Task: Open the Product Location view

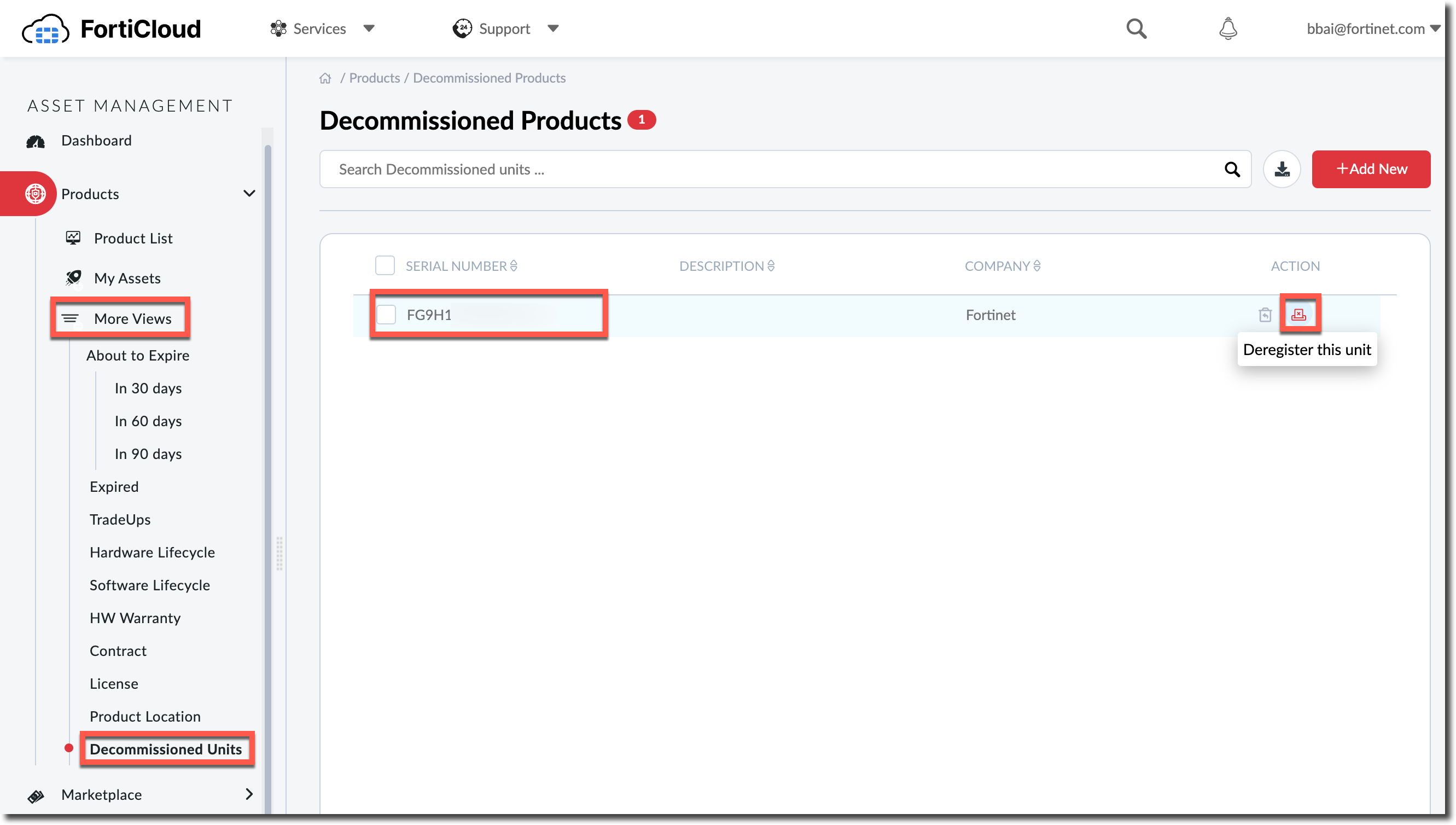Action: [145, 717]
